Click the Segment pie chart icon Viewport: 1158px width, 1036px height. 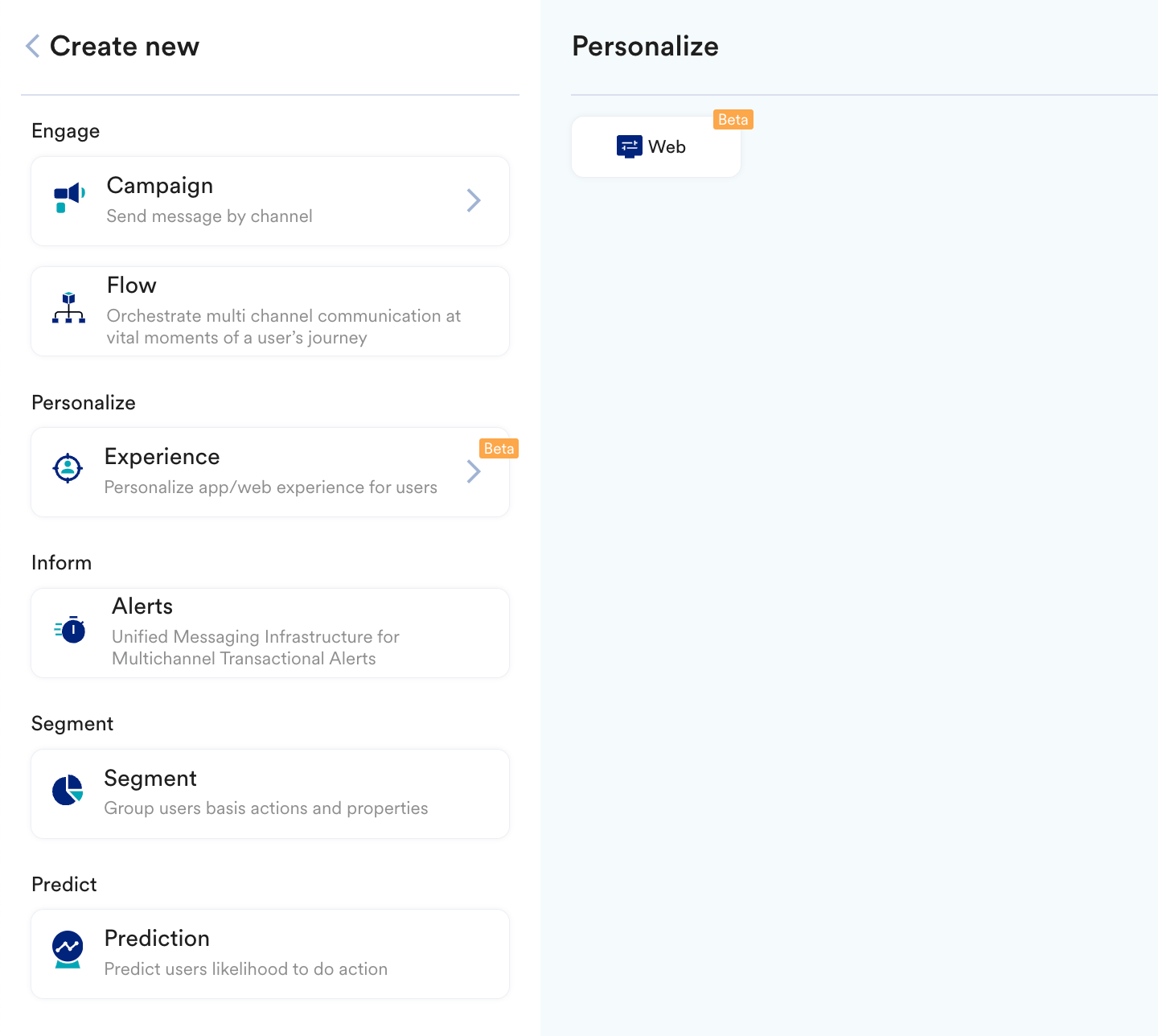tap(68, 790)
